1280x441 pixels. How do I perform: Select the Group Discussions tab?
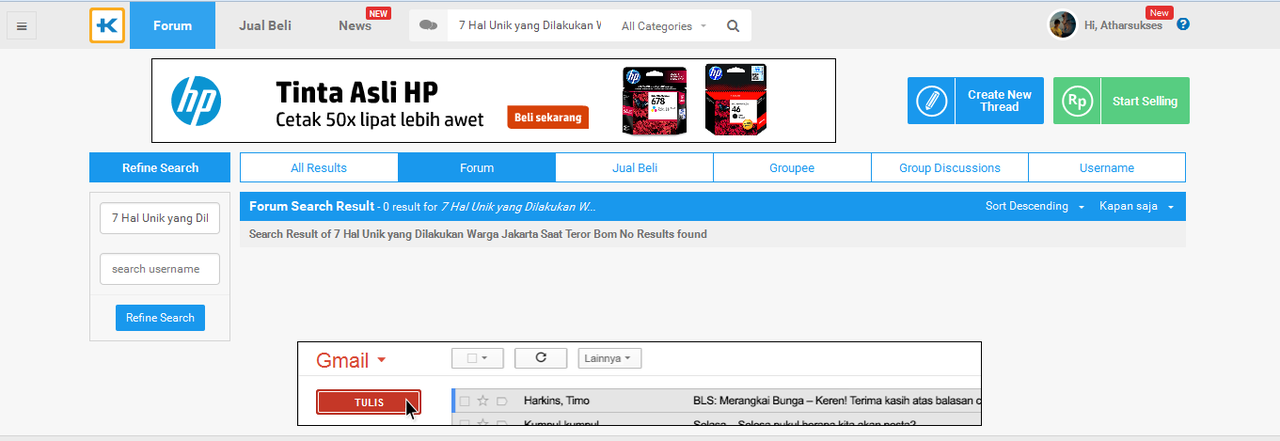point(950,167)
